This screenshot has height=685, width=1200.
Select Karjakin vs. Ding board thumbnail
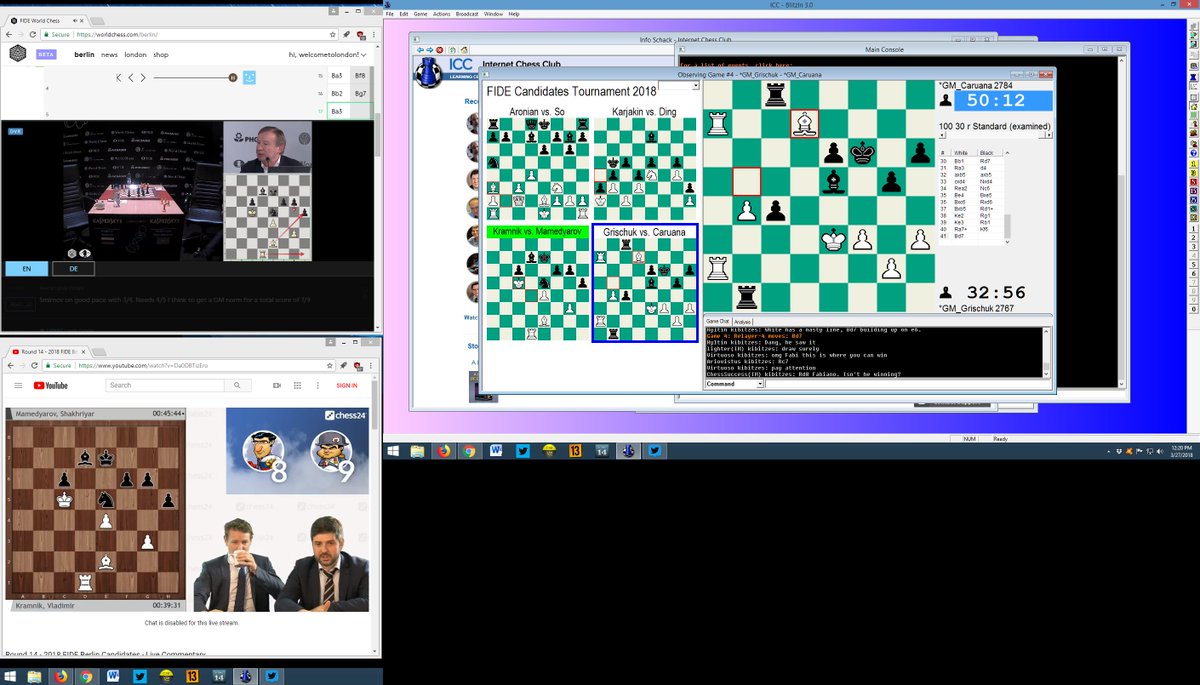645,169
